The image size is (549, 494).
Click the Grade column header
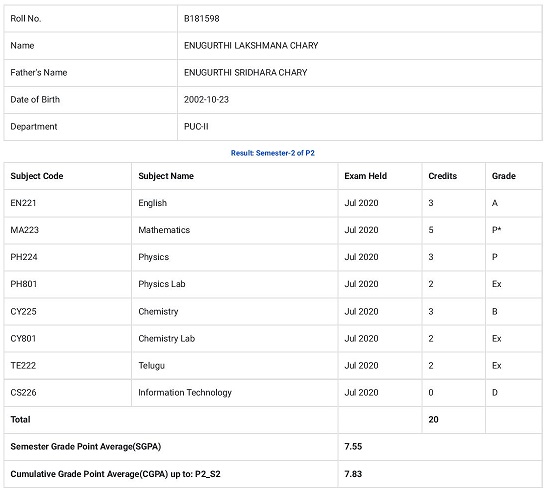503,176
